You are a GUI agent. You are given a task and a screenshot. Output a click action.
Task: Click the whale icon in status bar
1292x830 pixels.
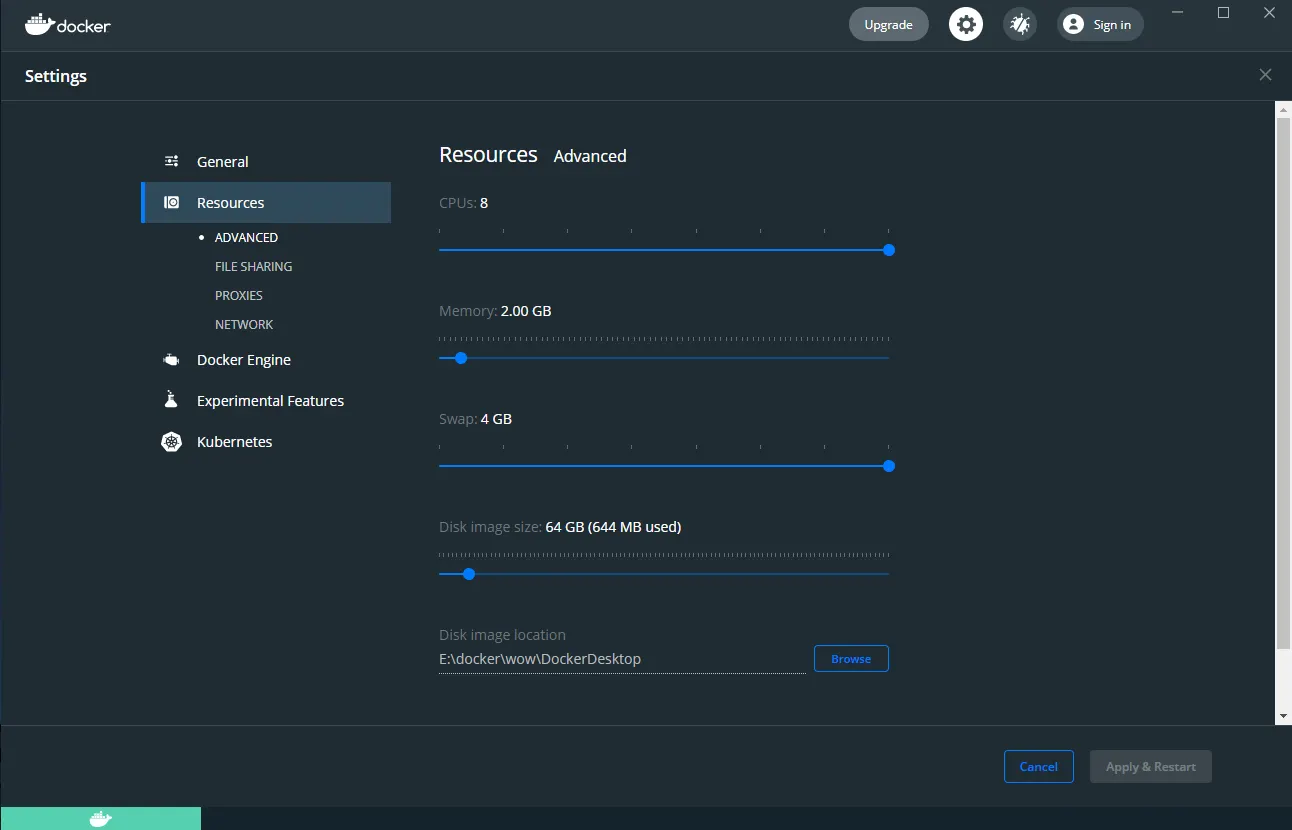click(101, 819)
